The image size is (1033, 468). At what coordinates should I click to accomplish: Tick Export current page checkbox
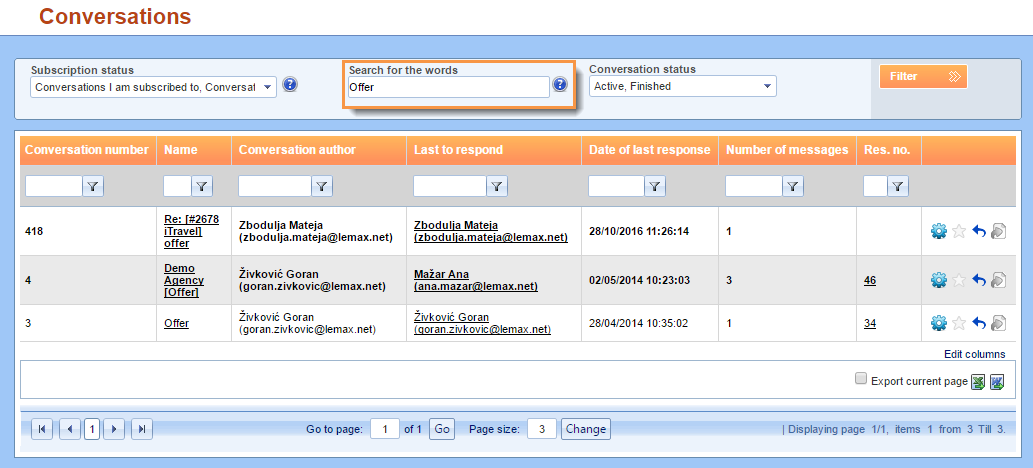860,378
